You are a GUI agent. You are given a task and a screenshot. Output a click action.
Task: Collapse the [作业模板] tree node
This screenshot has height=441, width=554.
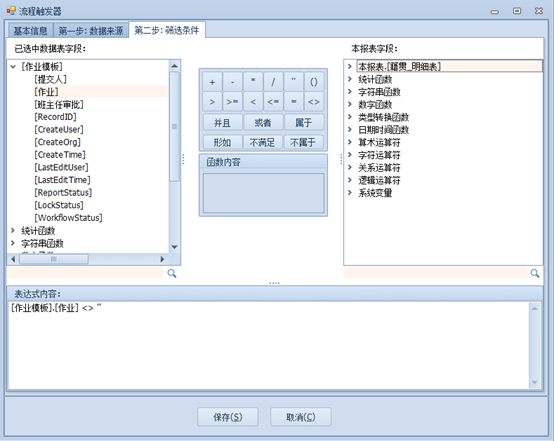coord(13,66)
